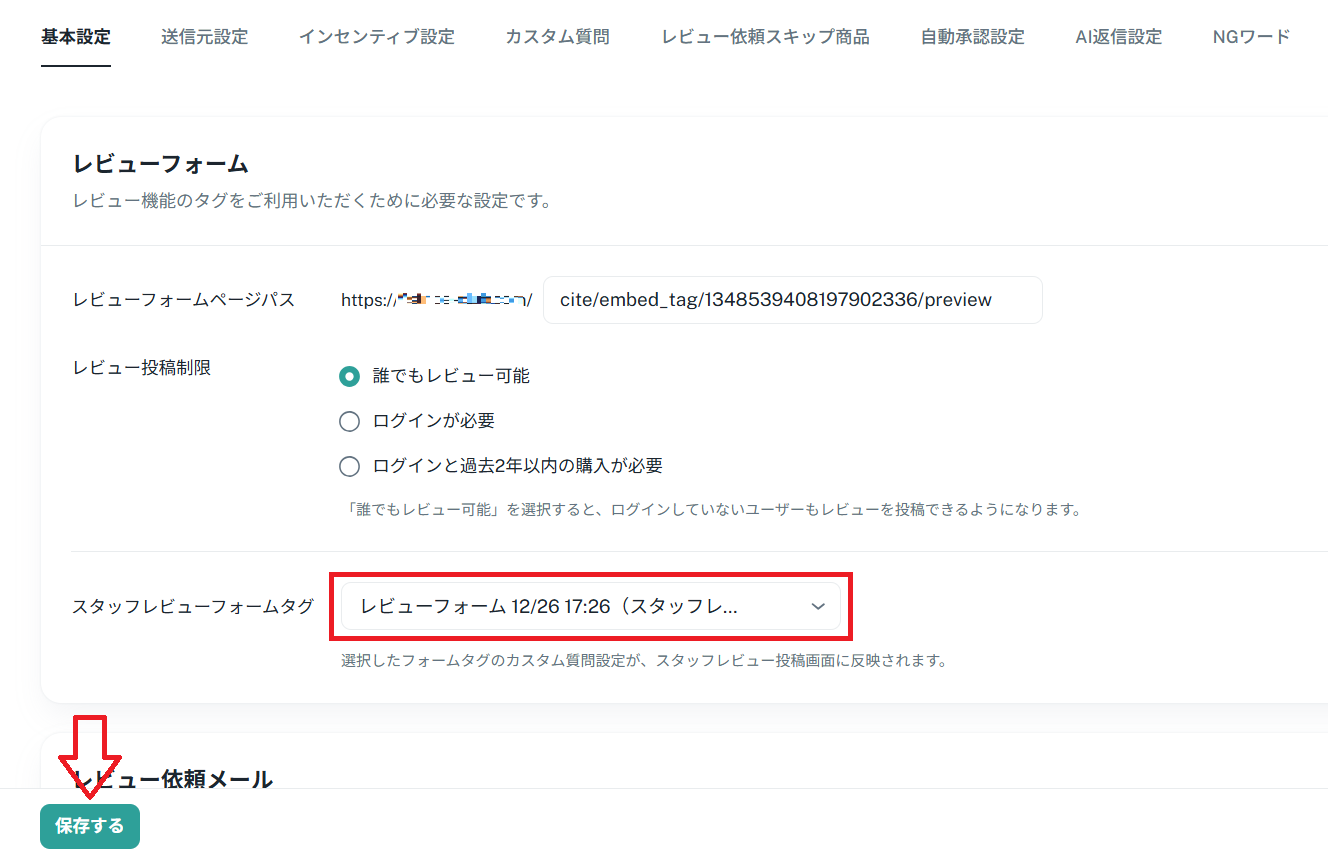Screen dimensions: 1328x860
Task: Click the レビュー依頼メール section heading
Action: pyautogui.click(x=172, y=780)
